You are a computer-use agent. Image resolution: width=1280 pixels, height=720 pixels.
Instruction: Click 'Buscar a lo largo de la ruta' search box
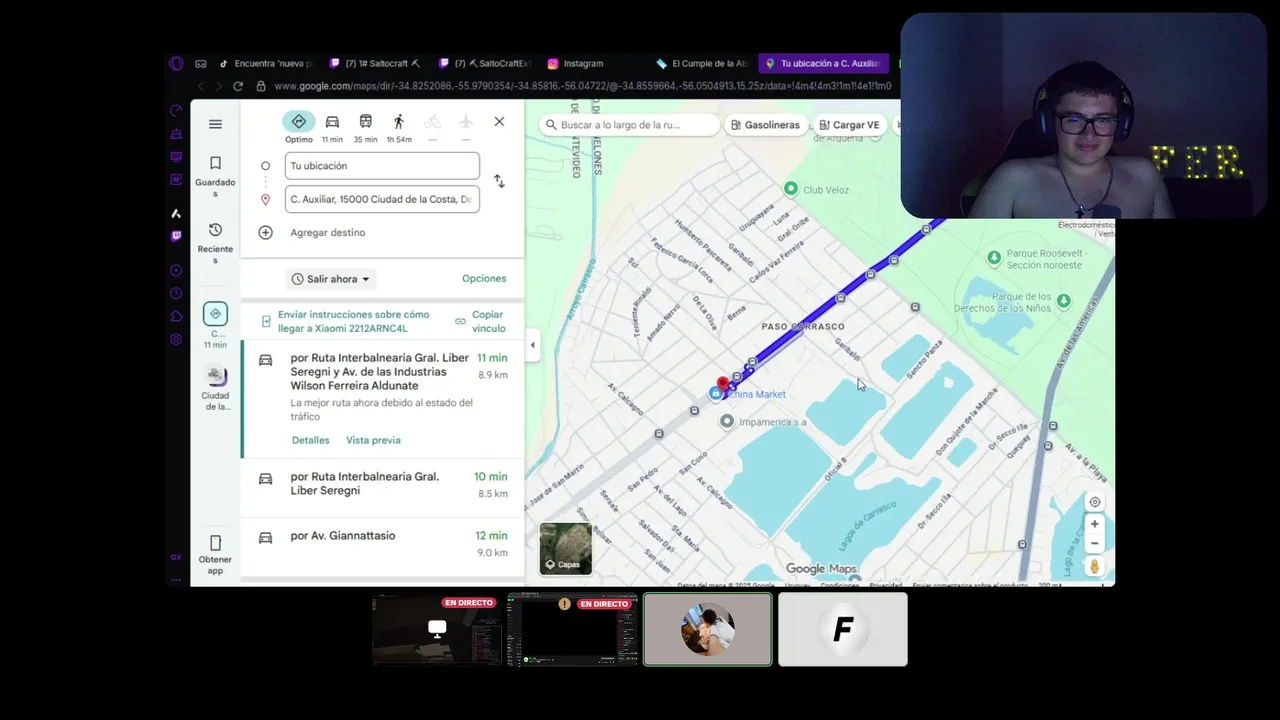[629, 125]
